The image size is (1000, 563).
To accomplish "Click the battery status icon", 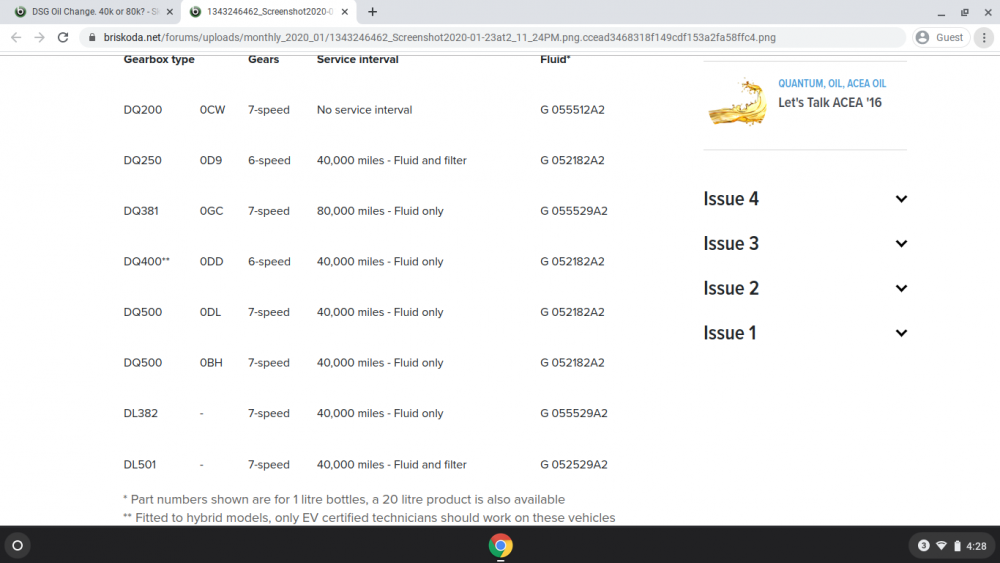I will point(957,546).
